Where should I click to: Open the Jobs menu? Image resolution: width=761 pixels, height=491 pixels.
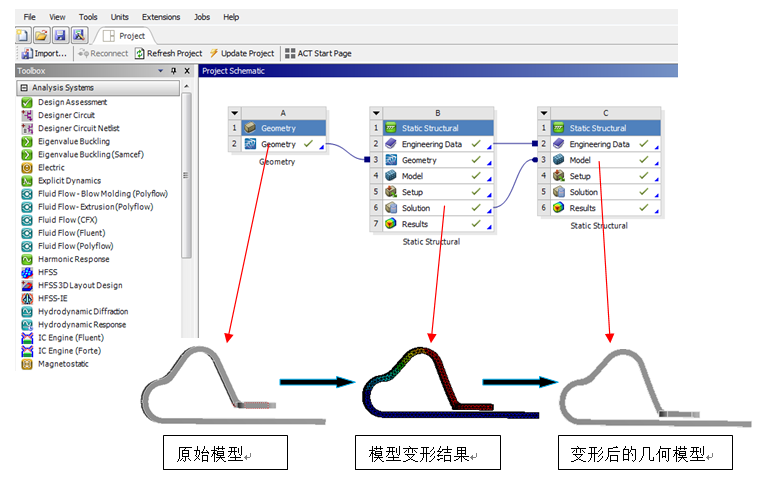(202, 17)
